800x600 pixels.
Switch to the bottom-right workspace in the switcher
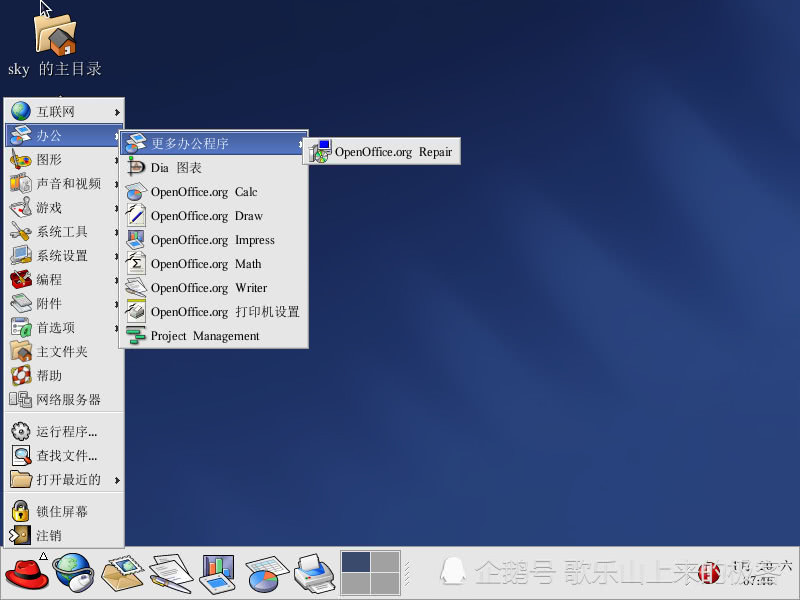click(x=385, y=583)
